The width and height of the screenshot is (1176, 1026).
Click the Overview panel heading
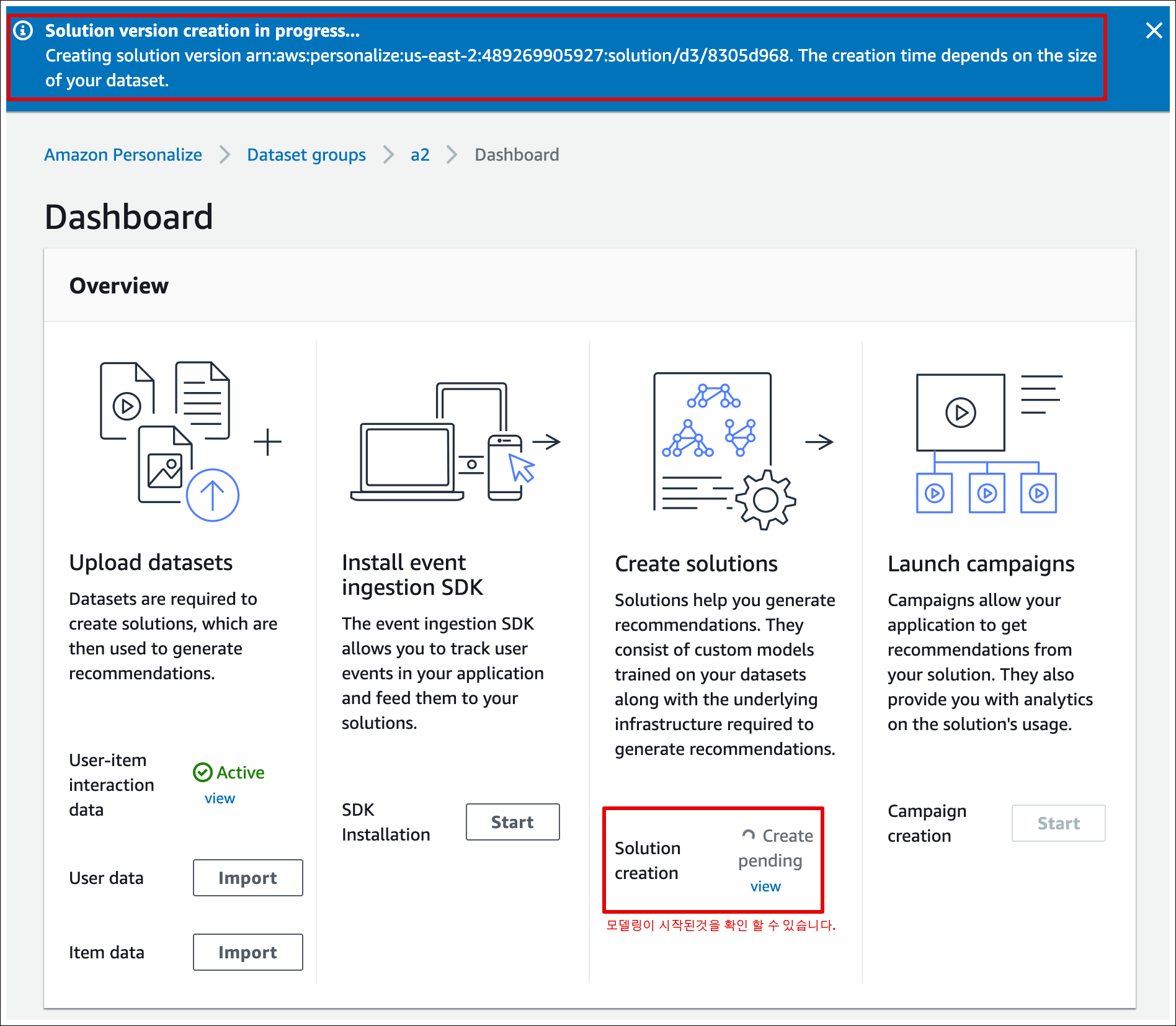pyautogui.click(x=118, y=286)
